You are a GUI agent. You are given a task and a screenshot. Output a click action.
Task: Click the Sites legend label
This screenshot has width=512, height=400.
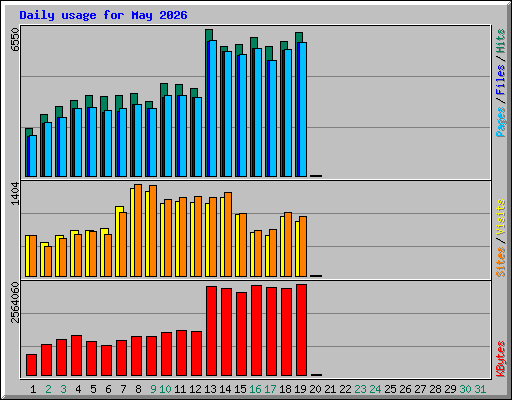click(x=501, y=262)
